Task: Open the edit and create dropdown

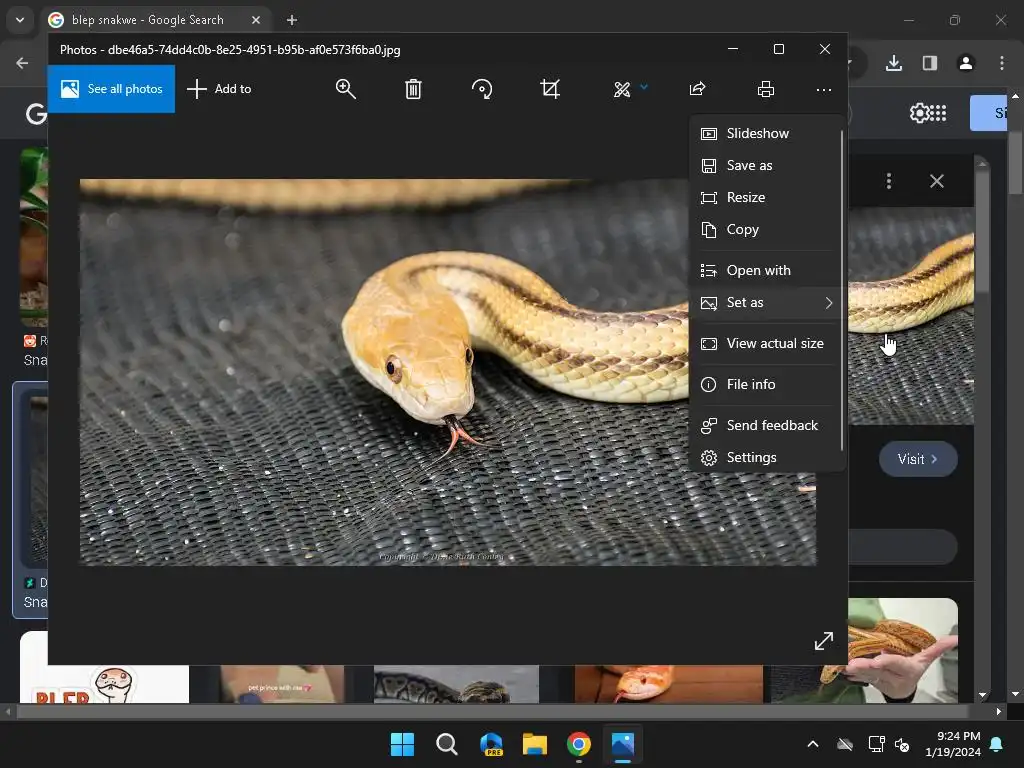Action: [x=630, y=89]
